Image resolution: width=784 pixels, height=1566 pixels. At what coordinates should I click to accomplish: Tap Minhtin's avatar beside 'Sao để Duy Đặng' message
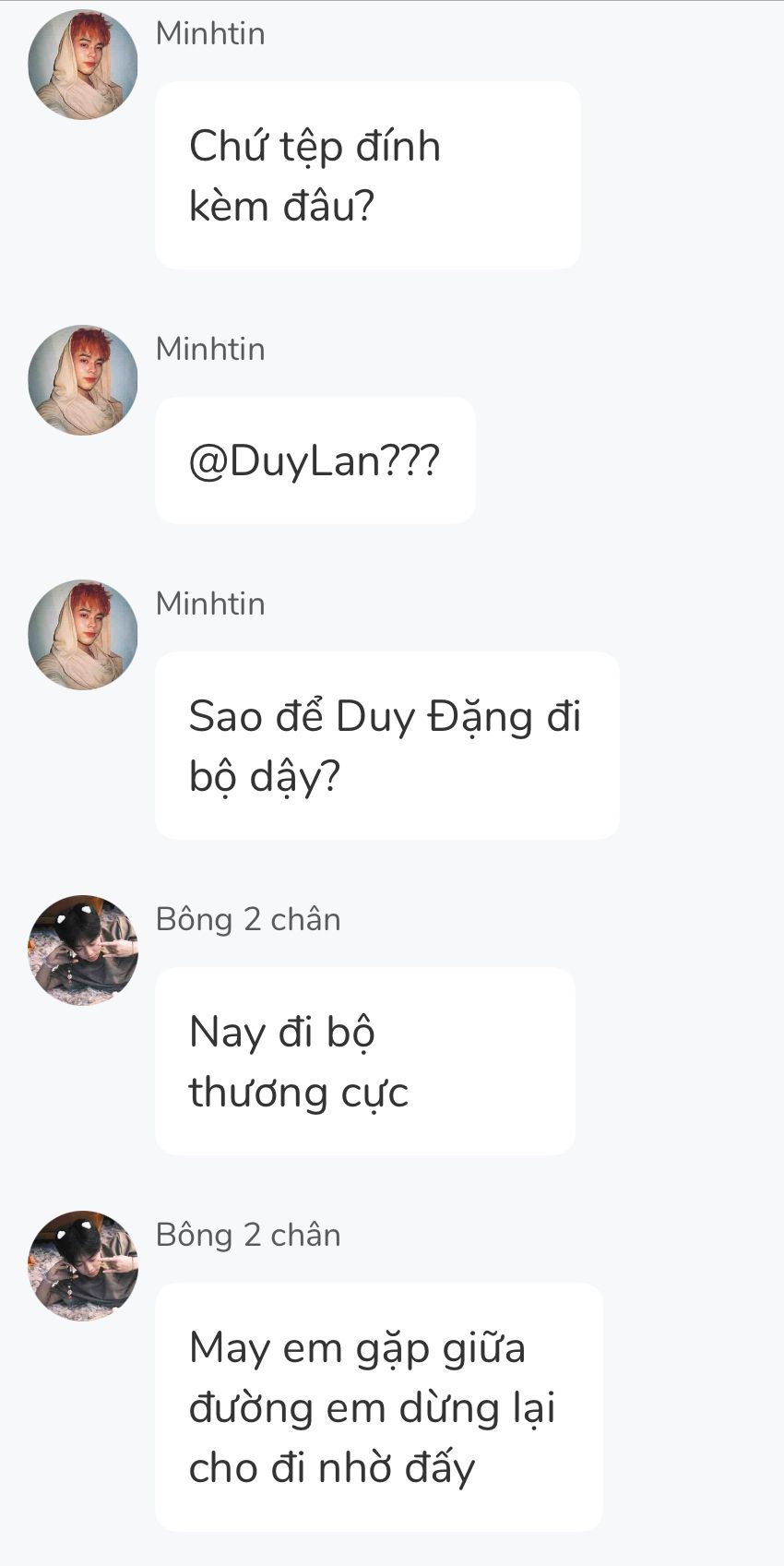click(x=83, y=635)
